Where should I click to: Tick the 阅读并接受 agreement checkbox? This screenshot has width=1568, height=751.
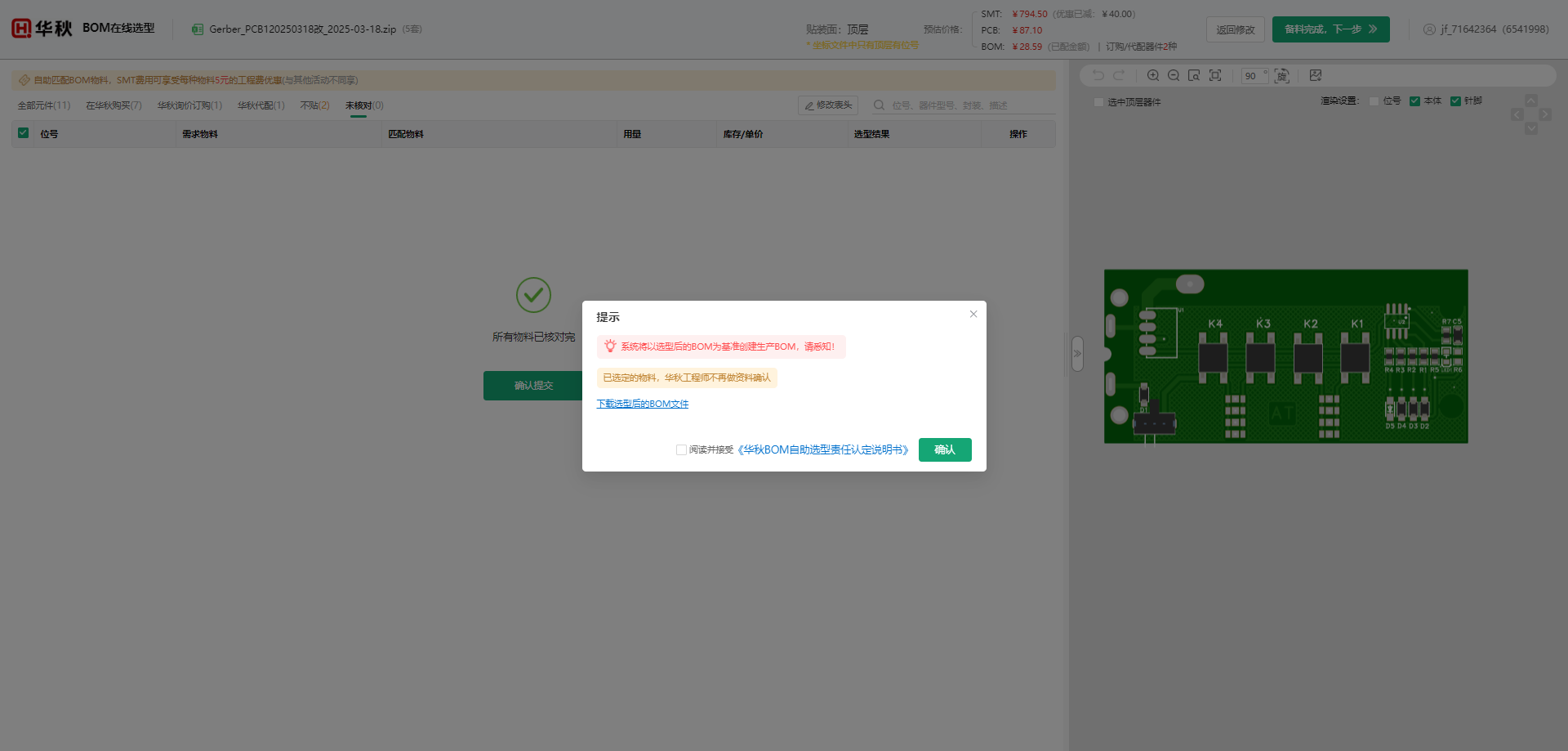(x=681, y=450)
